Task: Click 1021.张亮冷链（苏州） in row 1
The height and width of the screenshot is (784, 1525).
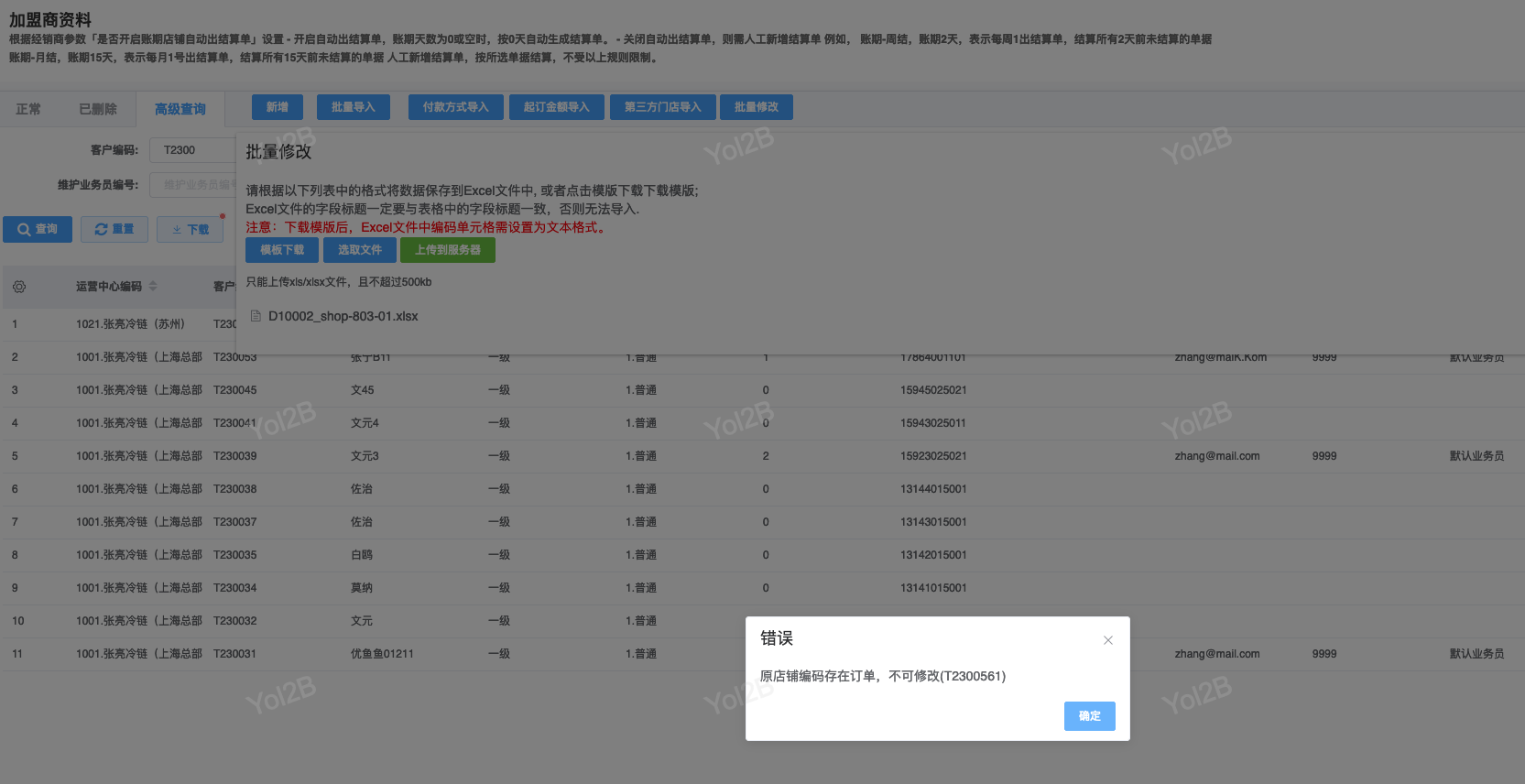Action: (130, 324)
